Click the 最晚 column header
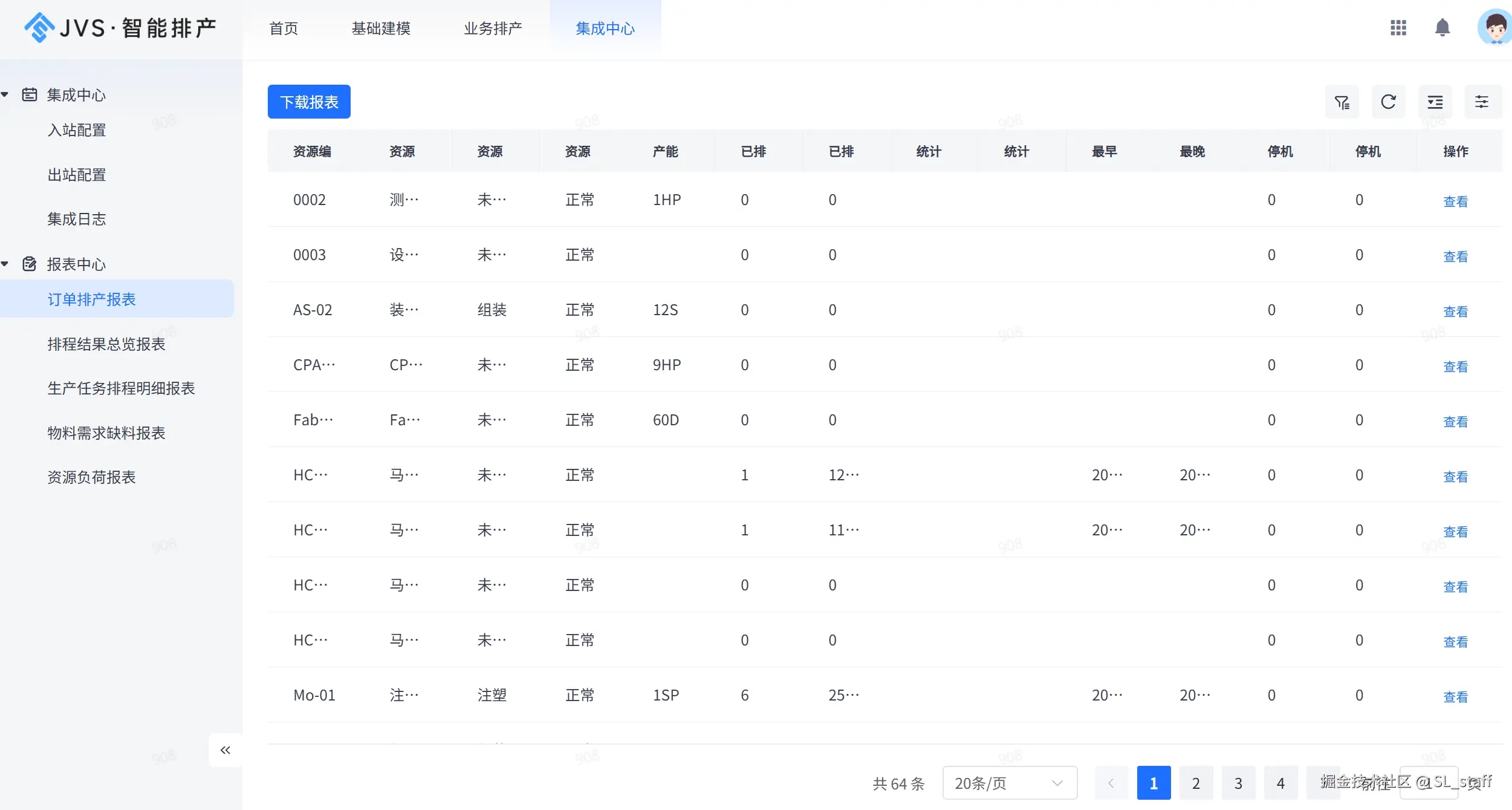The height and width of the screenshot is (810, 1512). point(1192,151)
